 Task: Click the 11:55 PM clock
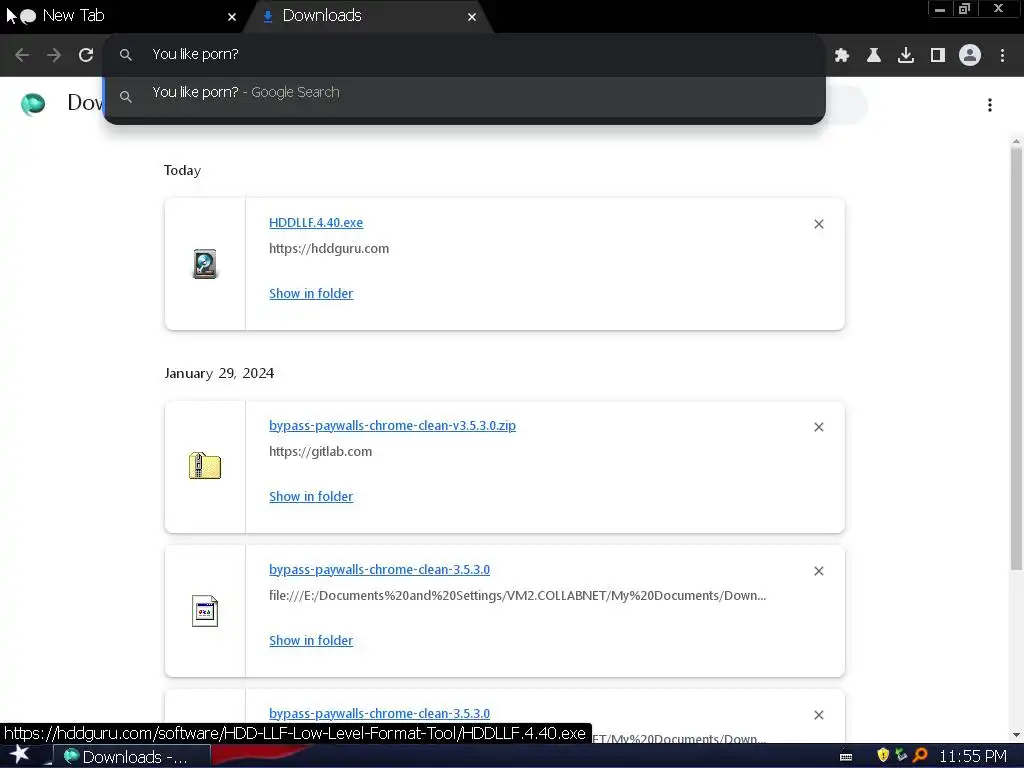tap(972, 756)
